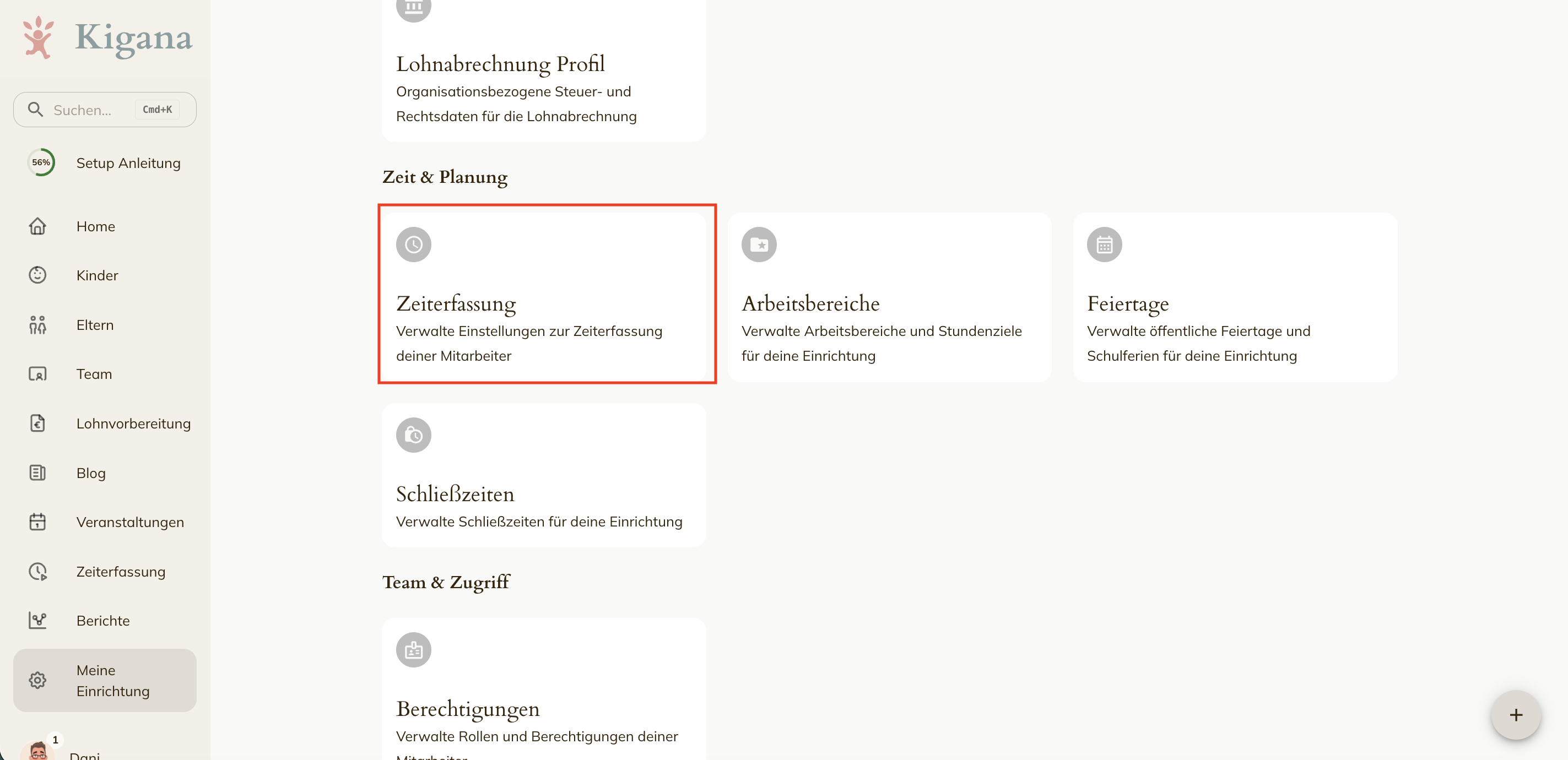Open Lohnvorbereitung euro document icon
This screenshot has width=1568, height=760.
(x=37, y=423)
